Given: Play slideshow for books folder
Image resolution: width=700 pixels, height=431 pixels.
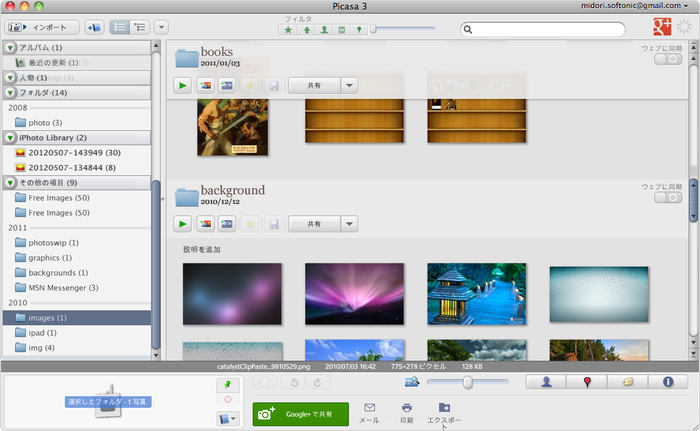Looking at the screenshot, I should (x=183, y=85).
